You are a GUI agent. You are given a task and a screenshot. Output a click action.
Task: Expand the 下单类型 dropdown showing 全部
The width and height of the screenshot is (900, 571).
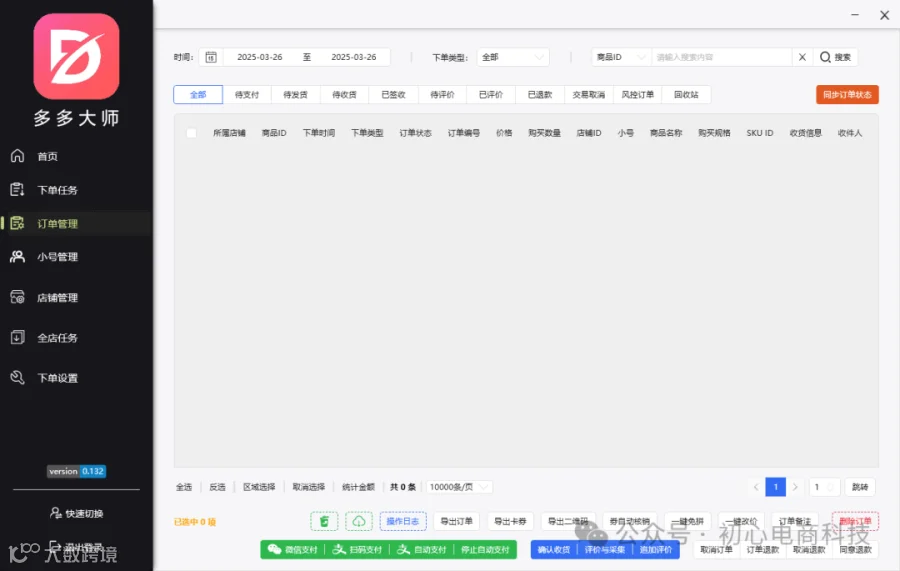pyautogui.click(x=513, y=57)
